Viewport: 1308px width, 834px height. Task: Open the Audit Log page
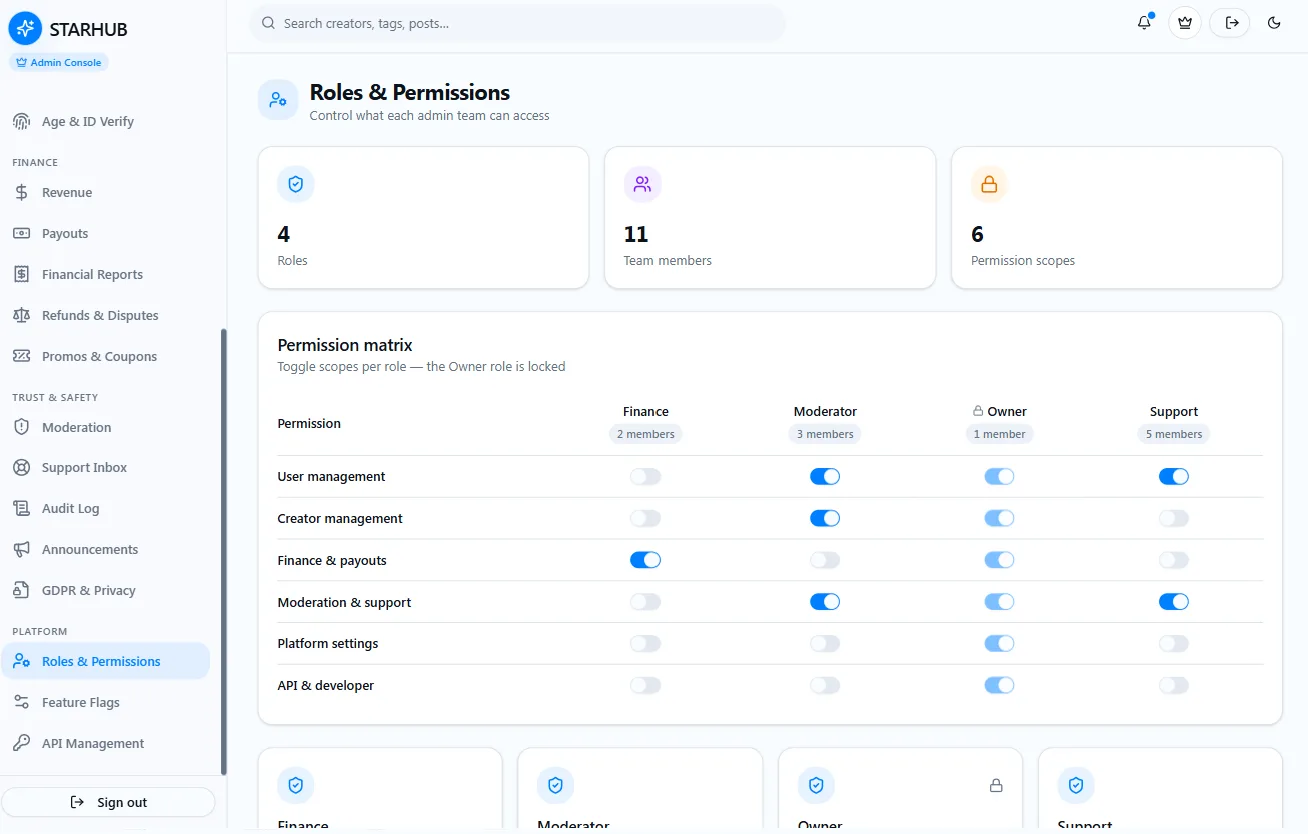coord(105,508)
